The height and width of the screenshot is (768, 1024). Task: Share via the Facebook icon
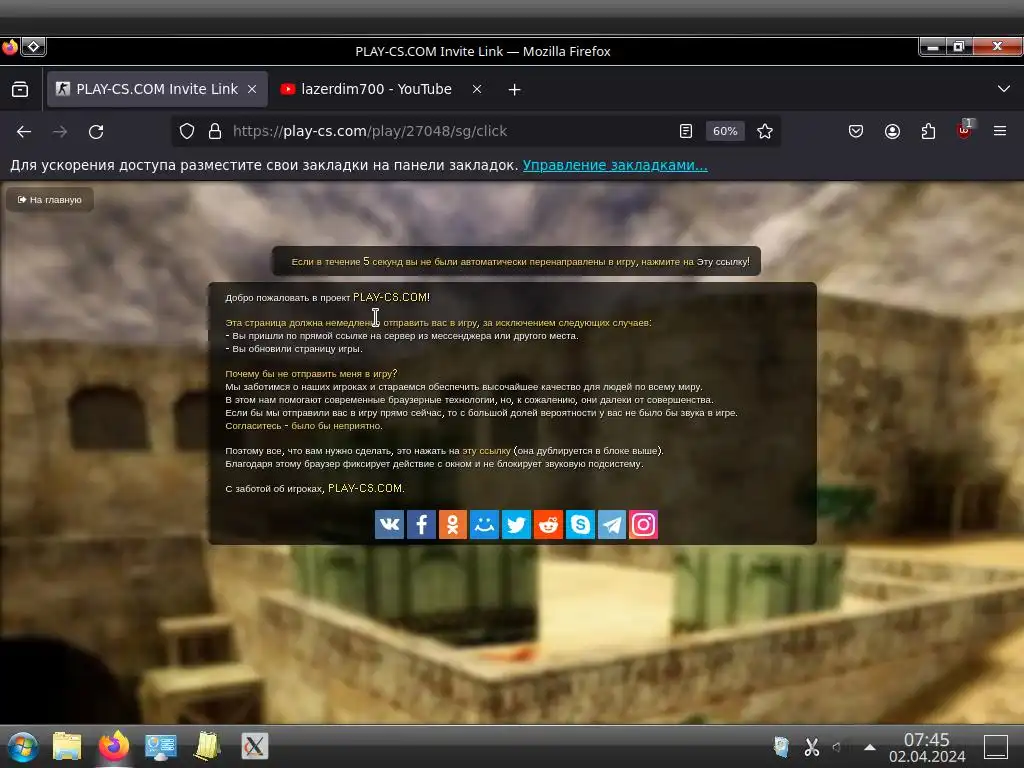[x=421, y=524]
